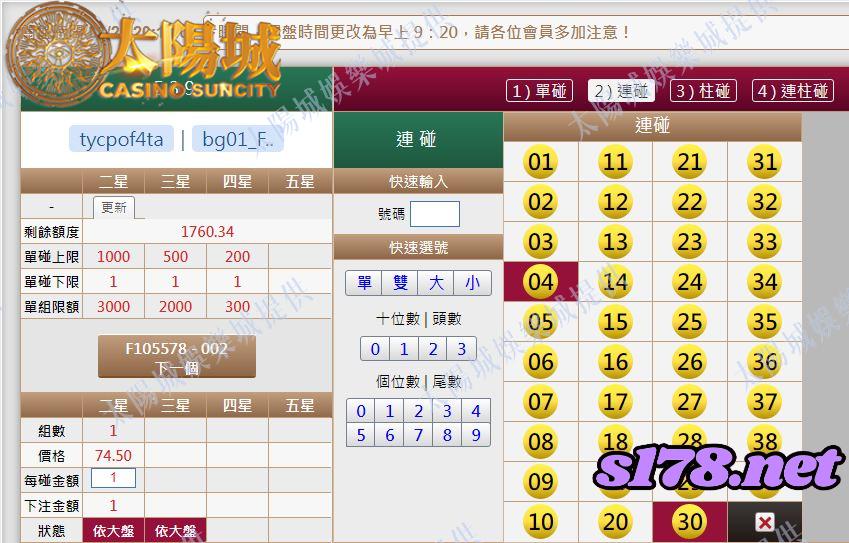Quick-select odd numbers with 單
This screenshot has height=543, width=849.
364,283
